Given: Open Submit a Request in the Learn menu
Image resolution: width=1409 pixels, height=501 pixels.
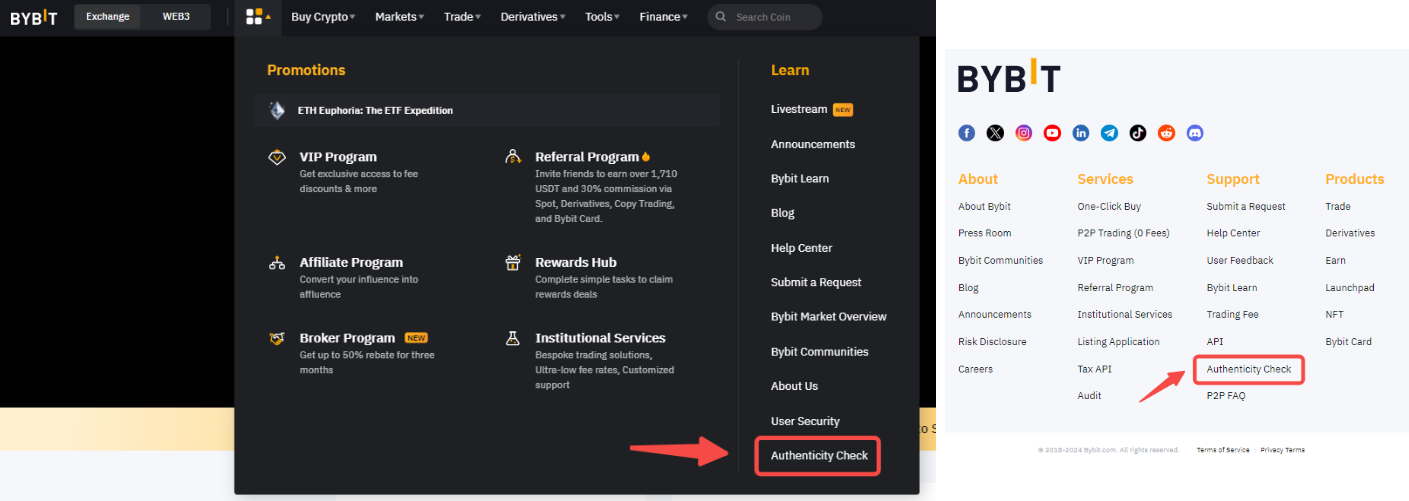Looking at the screenshot, I should point(816,282).
